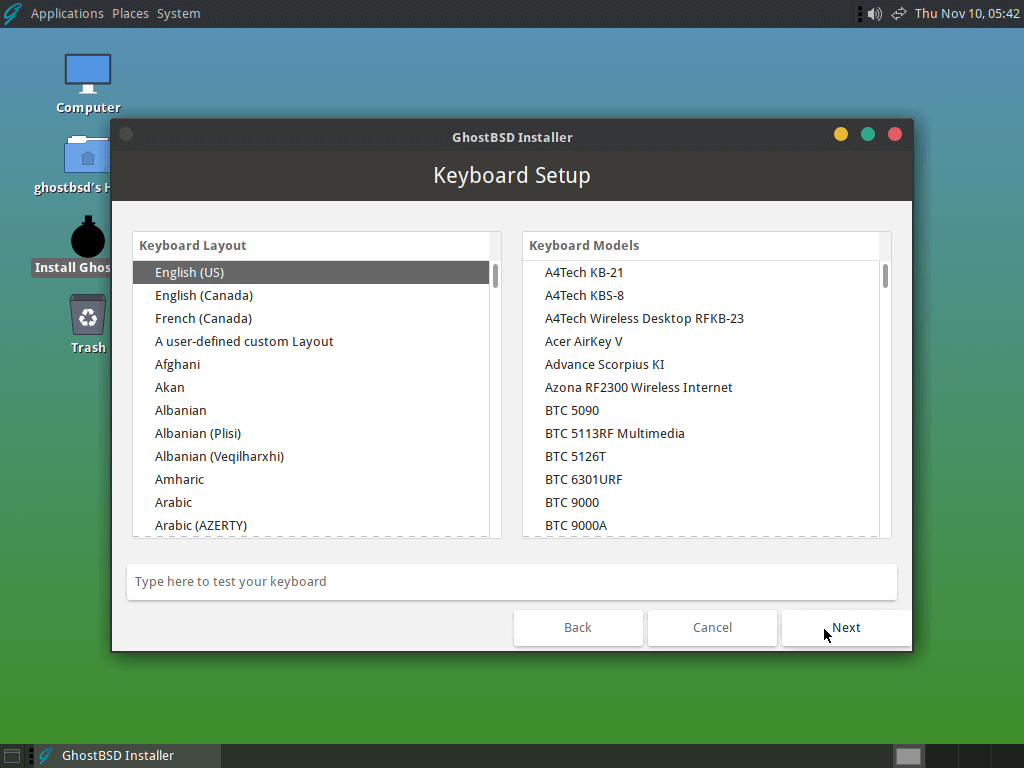Open the Places menu

tap(130, 13)
